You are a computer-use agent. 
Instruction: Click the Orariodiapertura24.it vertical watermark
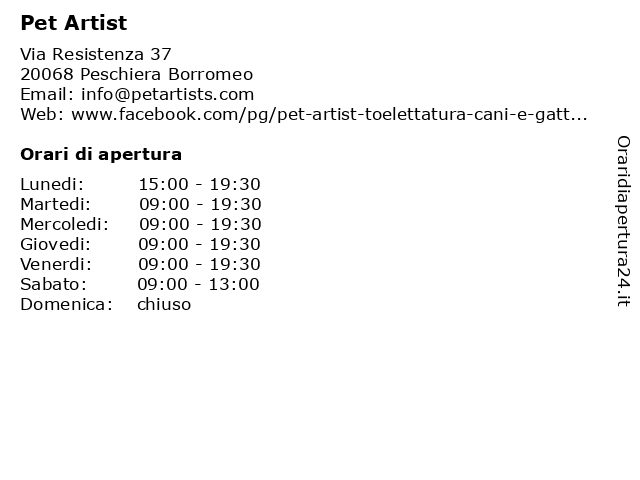pyautogui.click(x=623, y=221)
